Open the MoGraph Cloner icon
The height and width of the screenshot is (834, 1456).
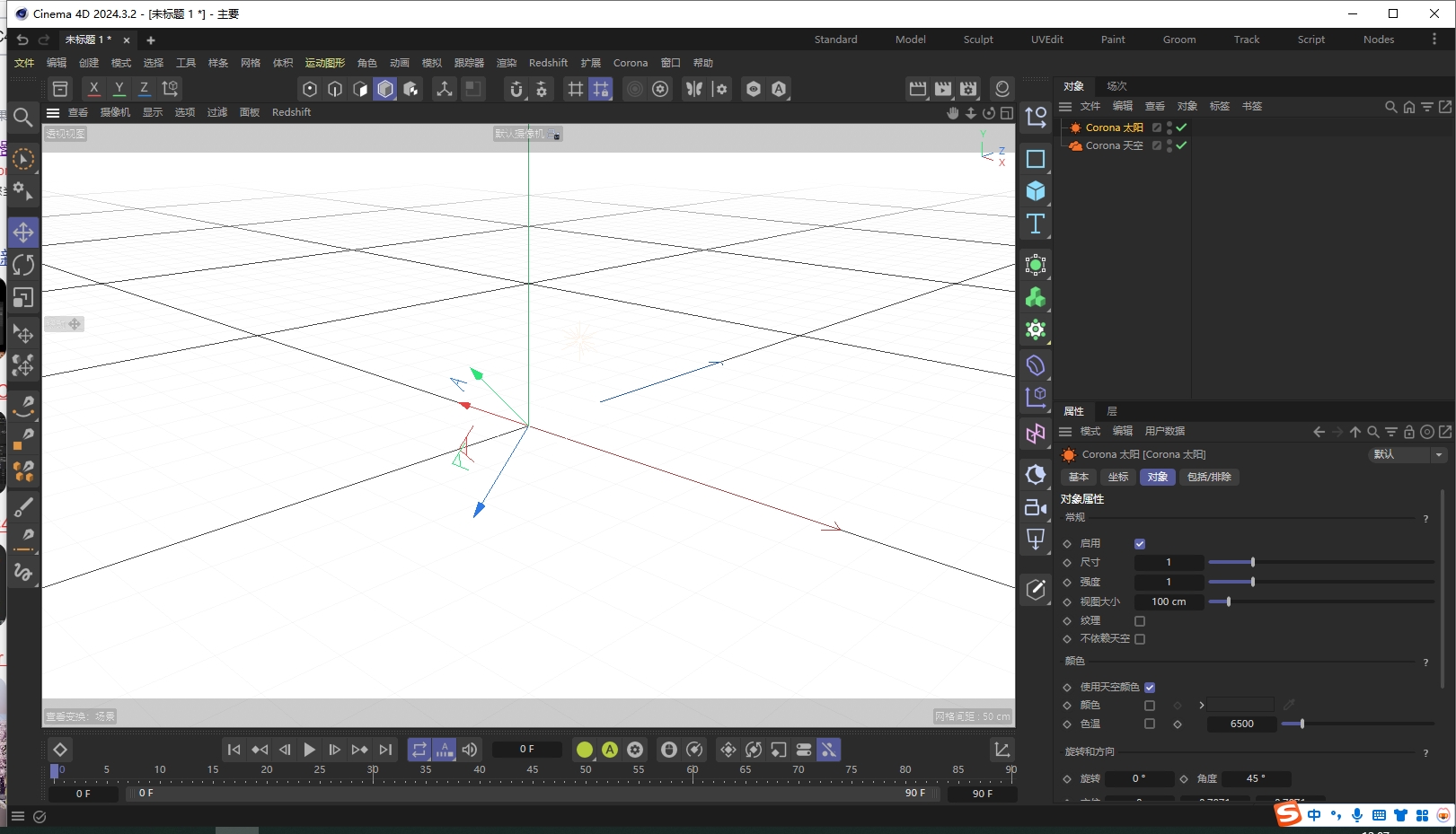pos(1036,297)
